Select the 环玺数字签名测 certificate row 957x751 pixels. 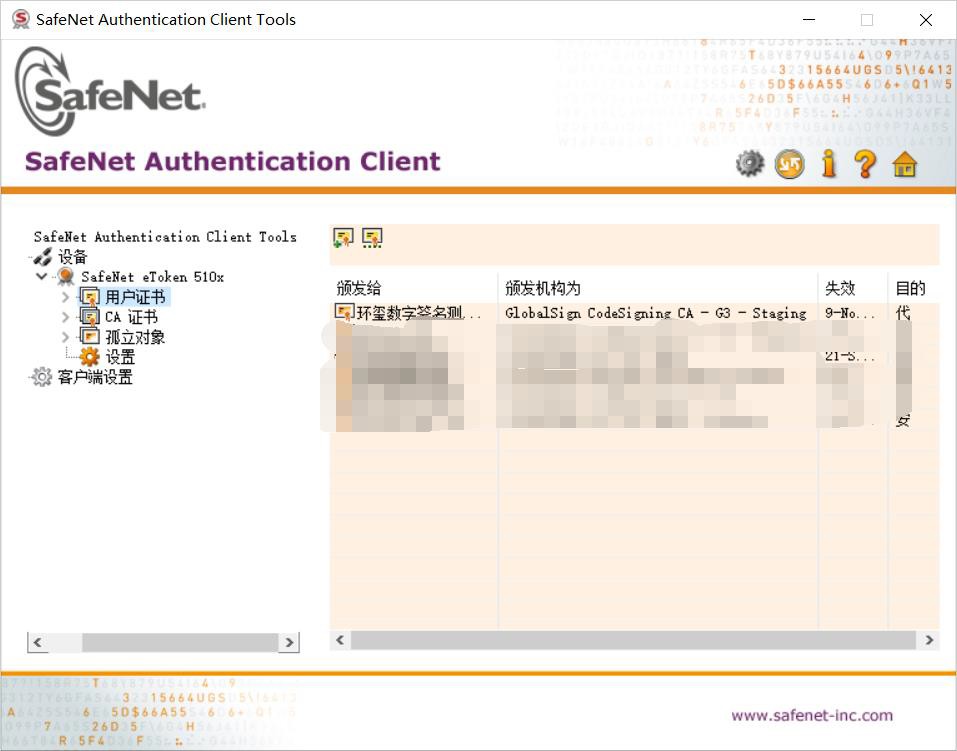634,313
